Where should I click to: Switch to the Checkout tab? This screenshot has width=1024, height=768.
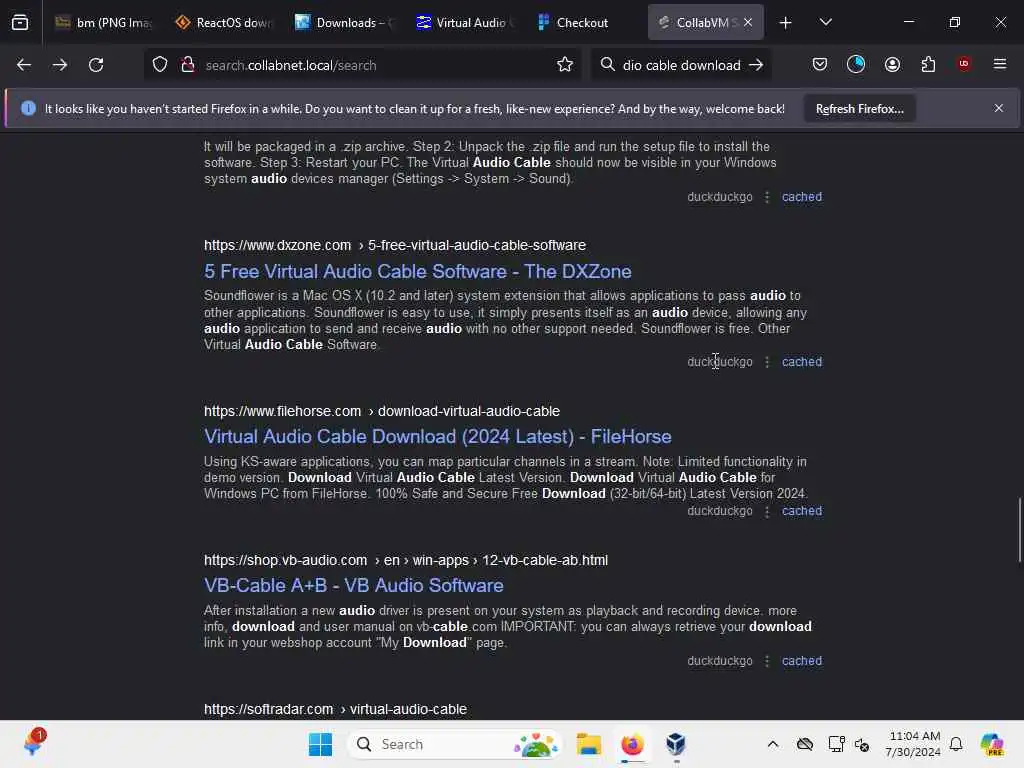coord(584,23)
